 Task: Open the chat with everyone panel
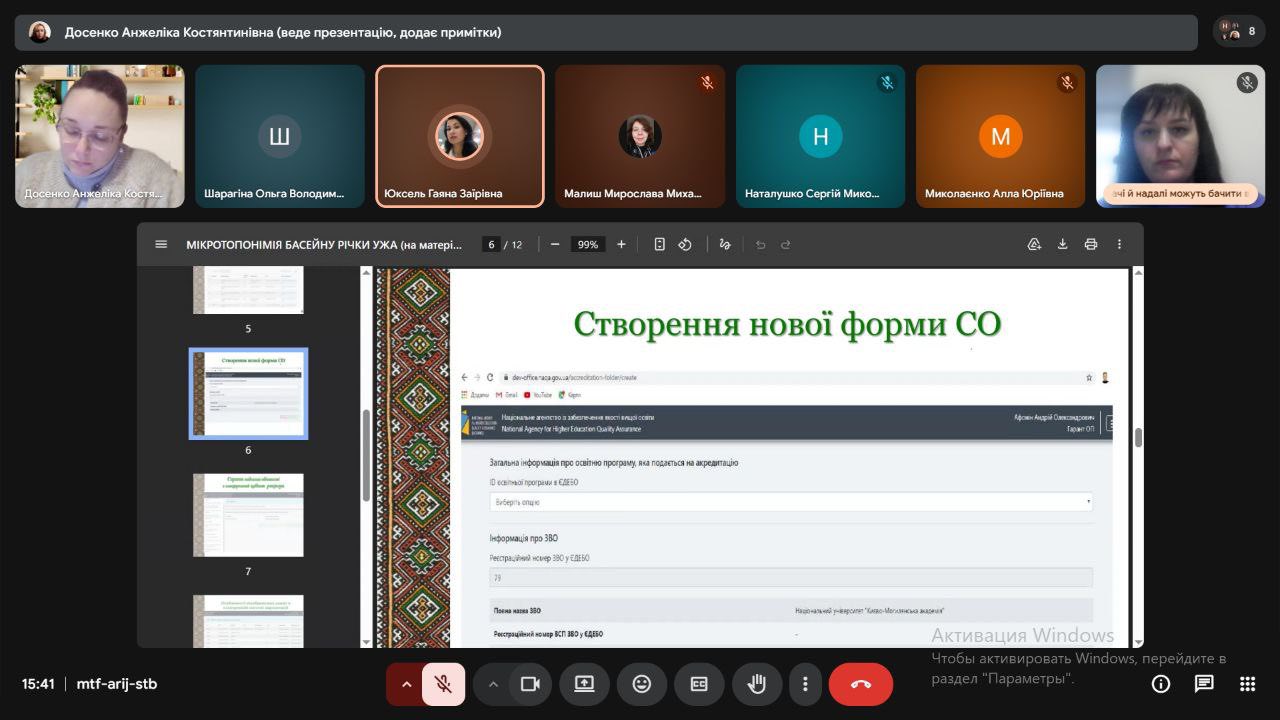[x=1204, y=684]
